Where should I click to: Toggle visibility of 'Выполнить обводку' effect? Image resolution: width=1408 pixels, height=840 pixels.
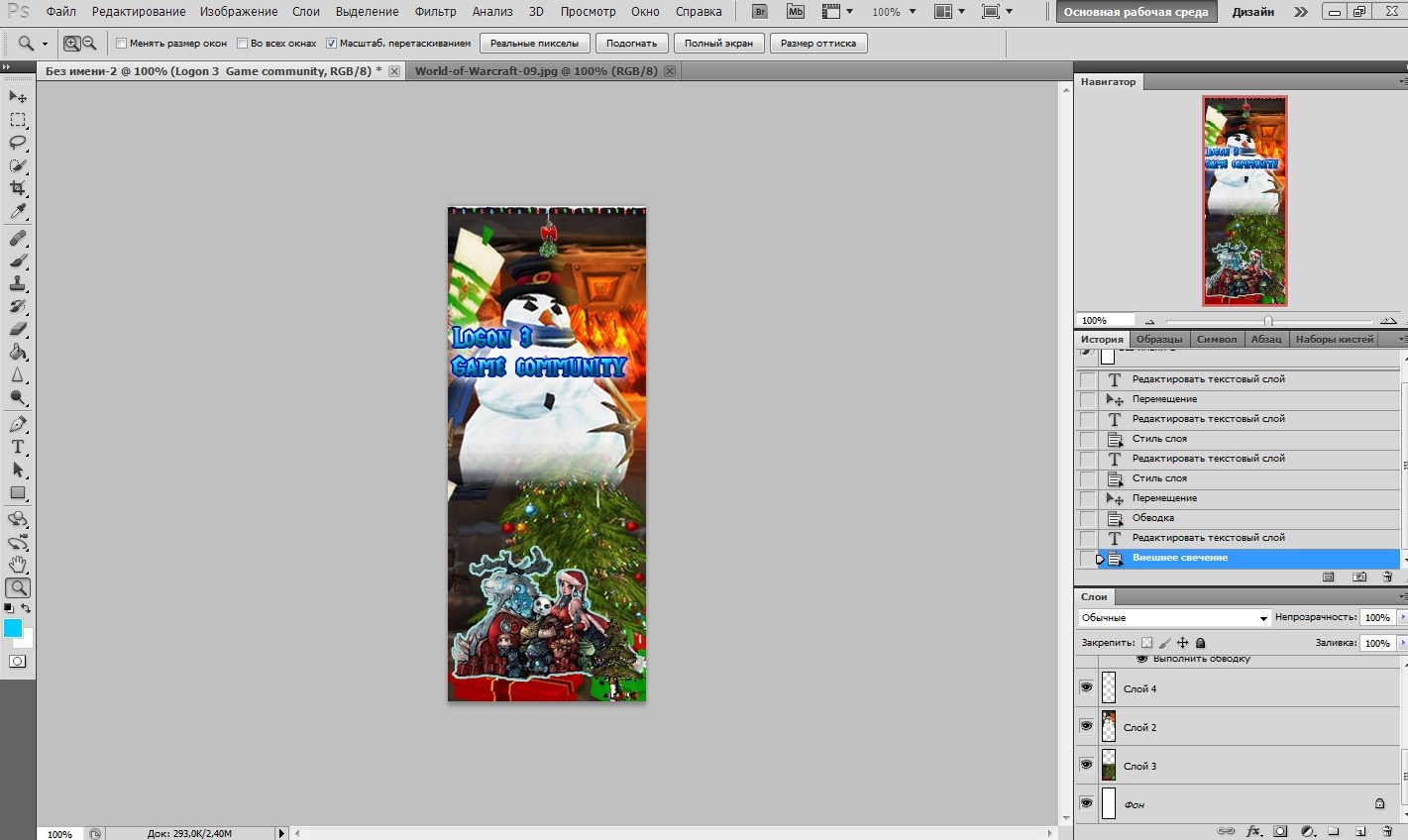coord(1141,659)
